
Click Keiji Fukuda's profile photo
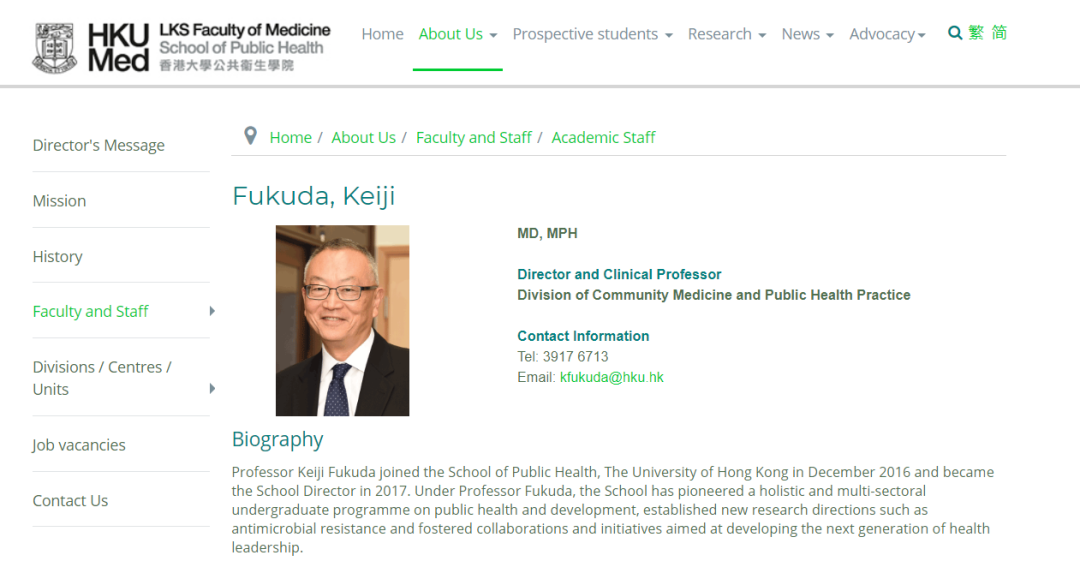click(x=342, y=320)
